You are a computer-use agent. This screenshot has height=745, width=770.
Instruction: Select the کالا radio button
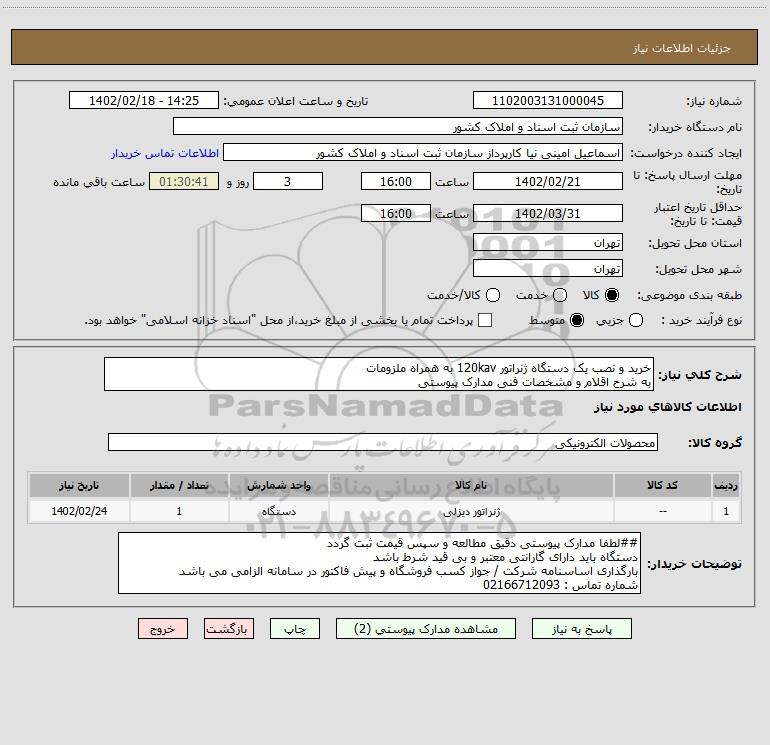point(612,295)
